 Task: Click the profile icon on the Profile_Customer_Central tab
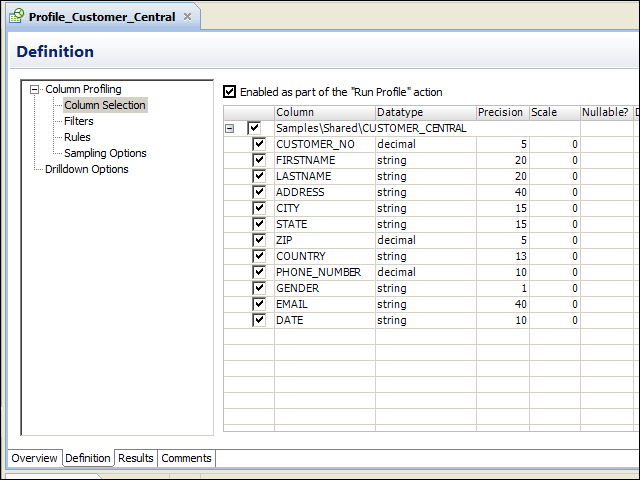(x=17, y=16)
